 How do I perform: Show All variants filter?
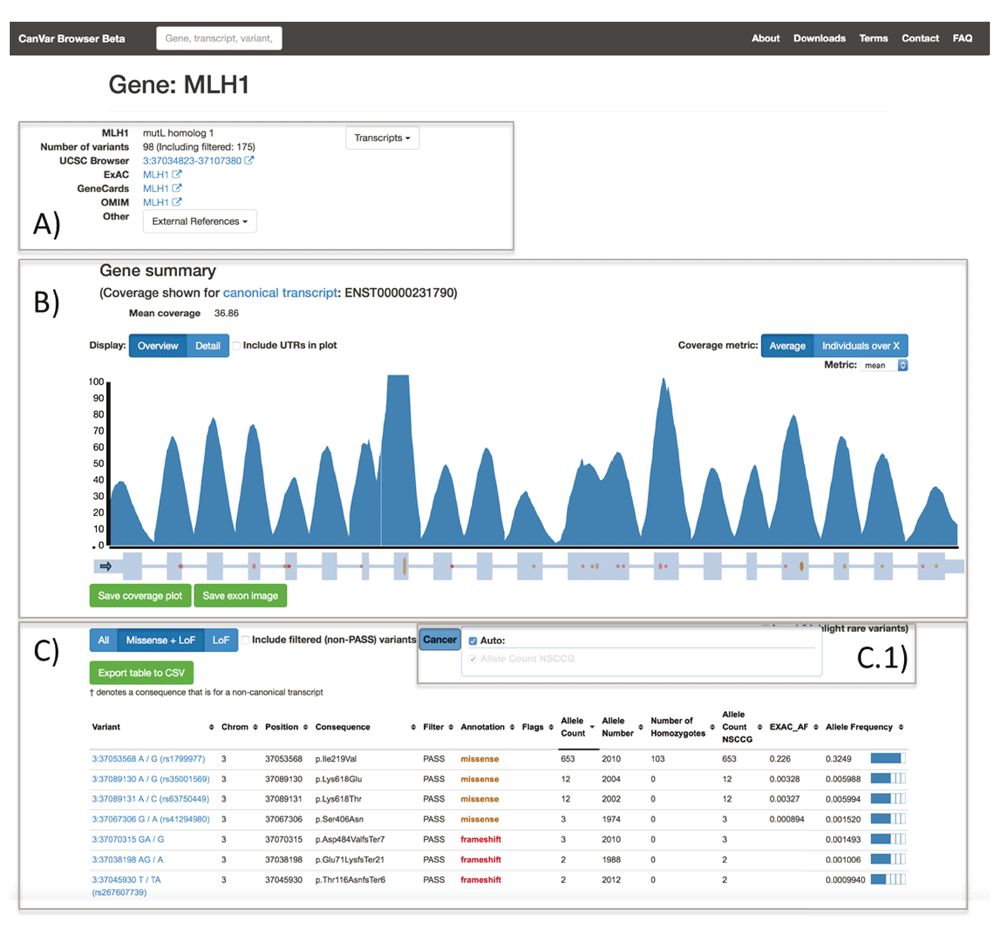click(104, 640)
